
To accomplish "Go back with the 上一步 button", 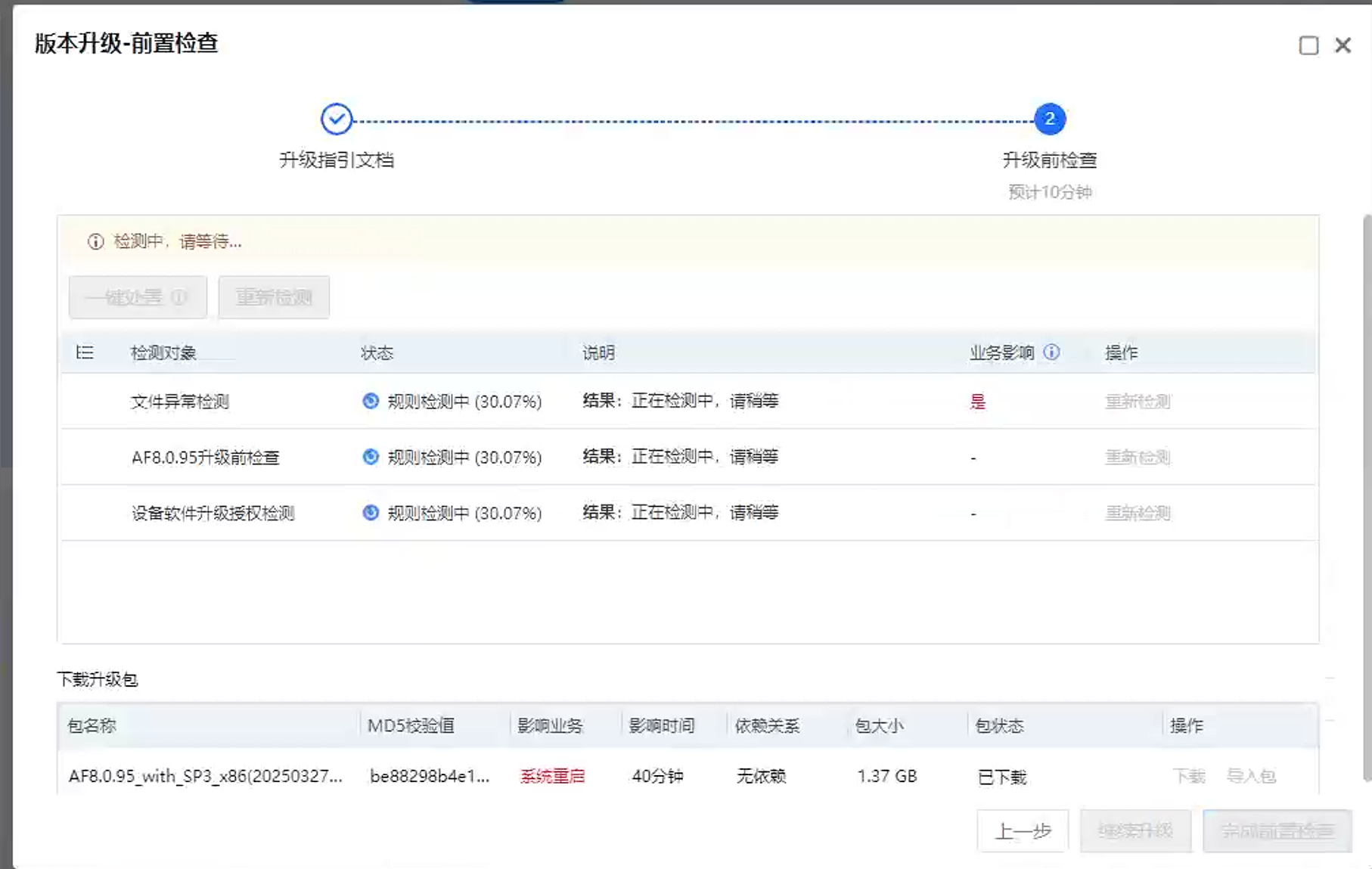I will click(1023, 831).
